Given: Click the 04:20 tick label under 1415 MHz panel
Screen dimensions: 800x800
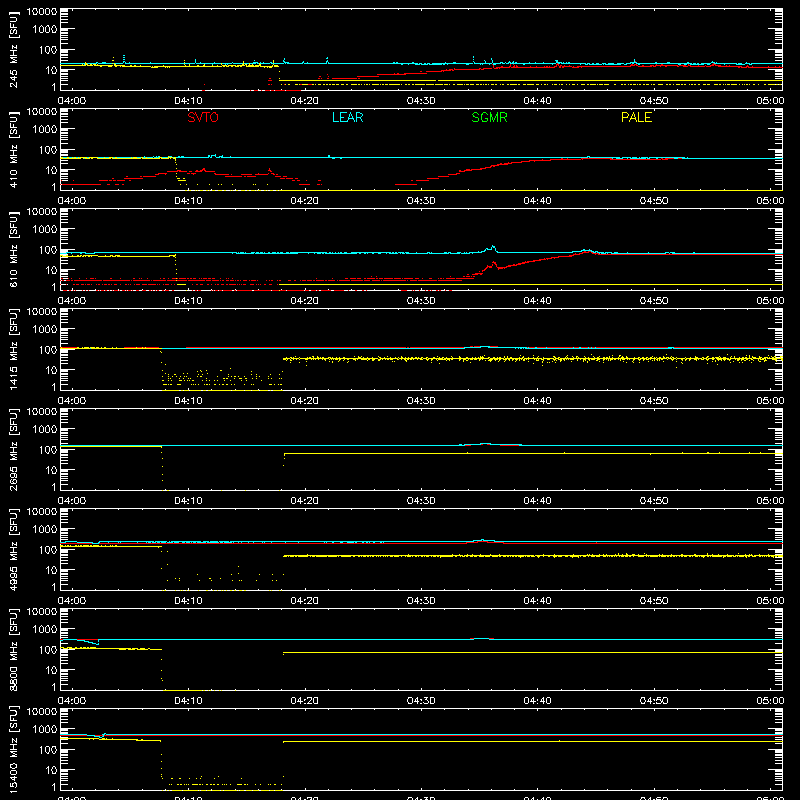Looking at the screenshot, I should click(305, 401).
